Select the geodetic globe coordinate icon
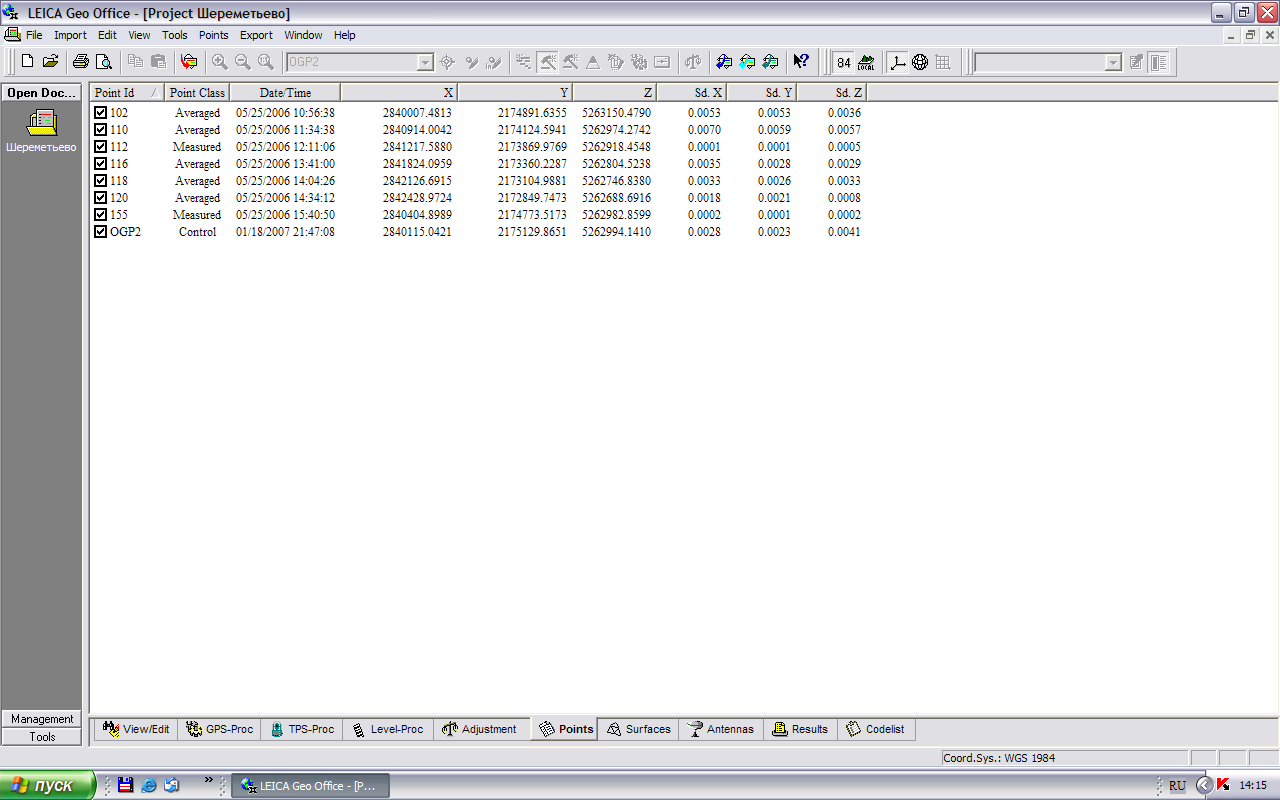 (x=920, y=62)
